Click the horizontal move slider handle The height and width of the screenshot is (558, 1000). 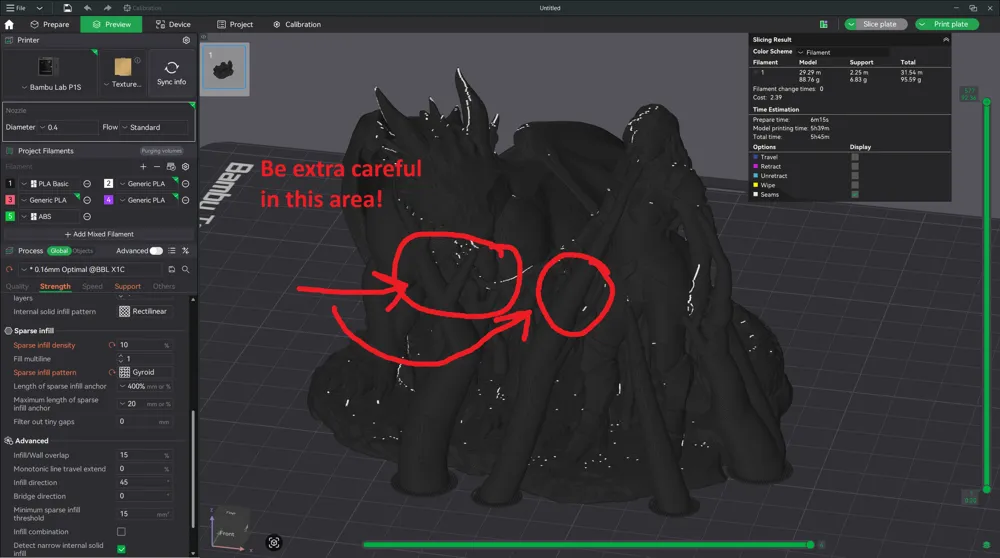coord(810,545)
